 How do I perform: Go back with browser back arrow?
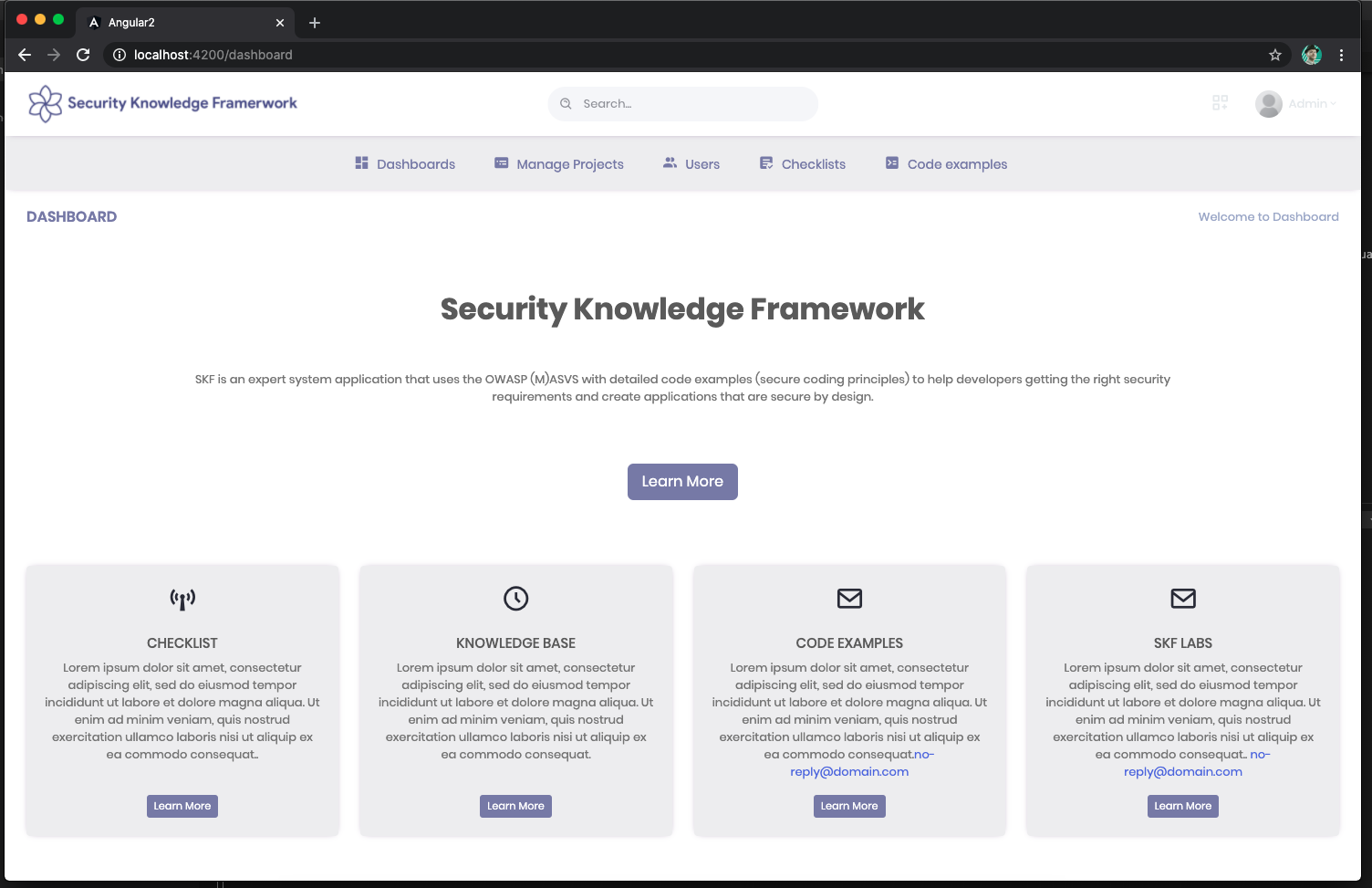(25, 55)
